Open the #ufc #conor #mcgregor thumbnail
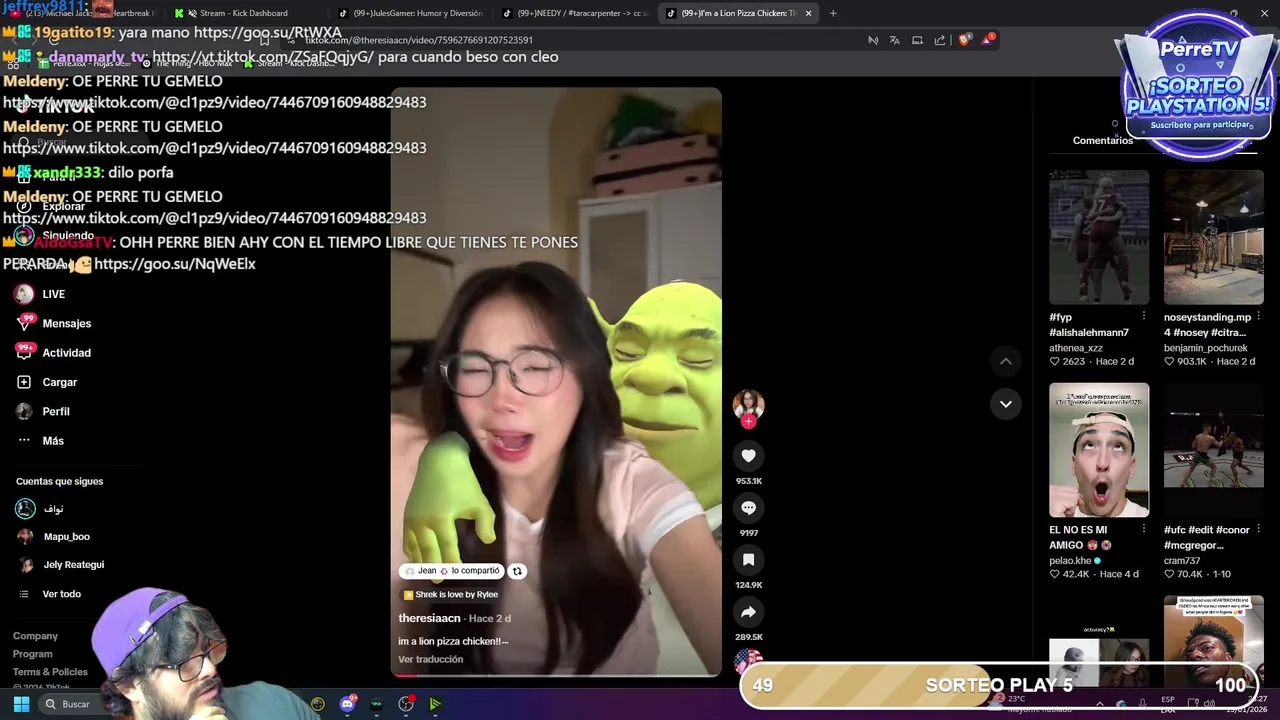The image size is (1280, 720). click(x=1213, y=450)
